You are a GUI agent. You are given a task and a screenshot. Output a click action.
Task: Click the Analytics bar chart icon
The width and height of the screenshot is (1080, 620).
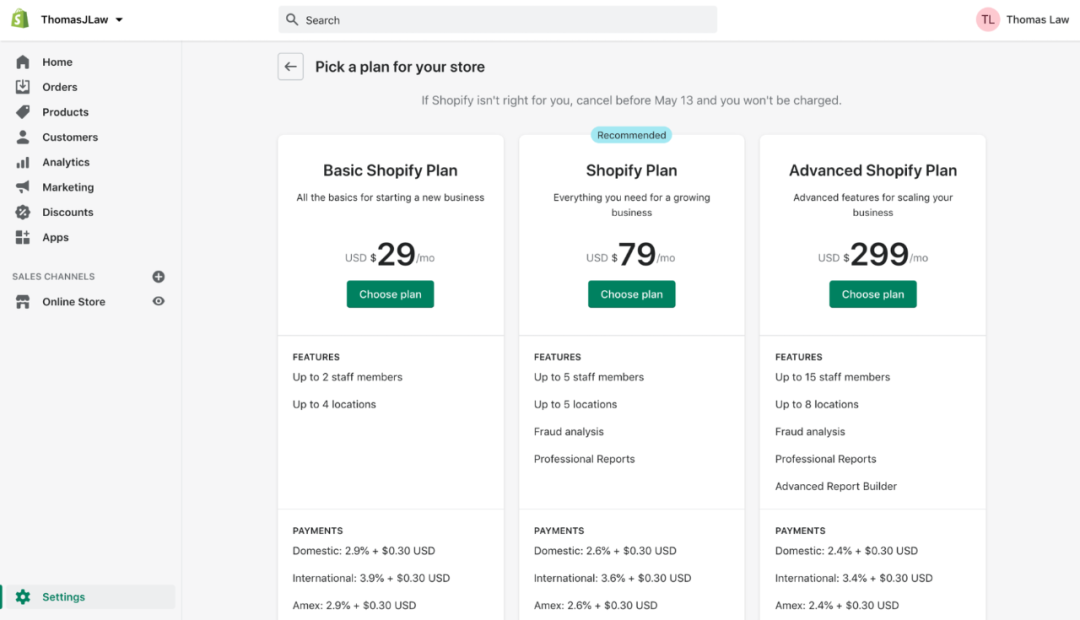click(23, 162)
